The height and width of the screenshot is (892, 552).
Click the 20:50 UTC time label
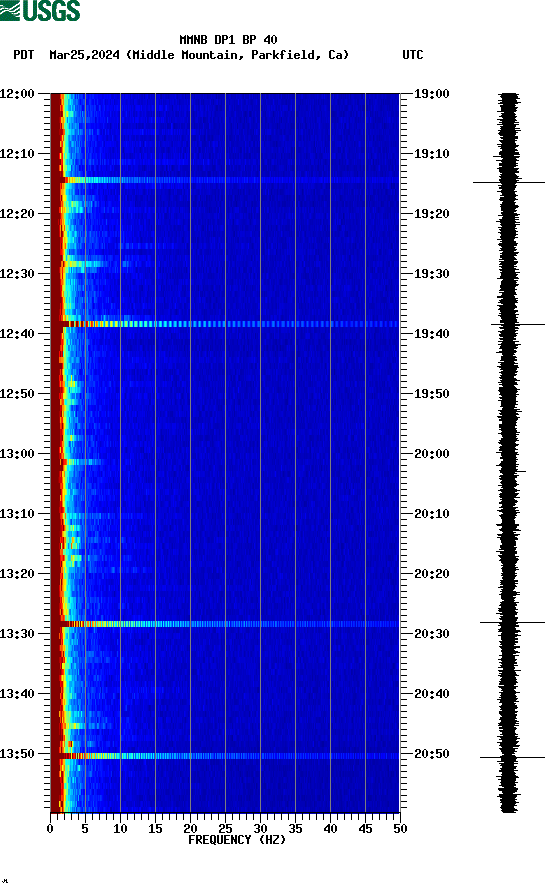tap(431, 754)
